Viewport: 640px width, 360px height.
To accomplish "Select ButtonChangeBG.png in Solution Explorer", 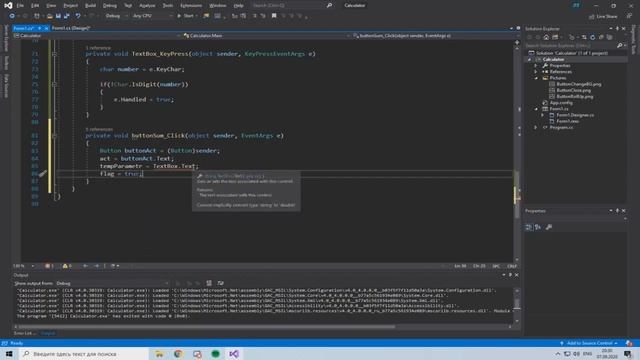I will 578,84.
